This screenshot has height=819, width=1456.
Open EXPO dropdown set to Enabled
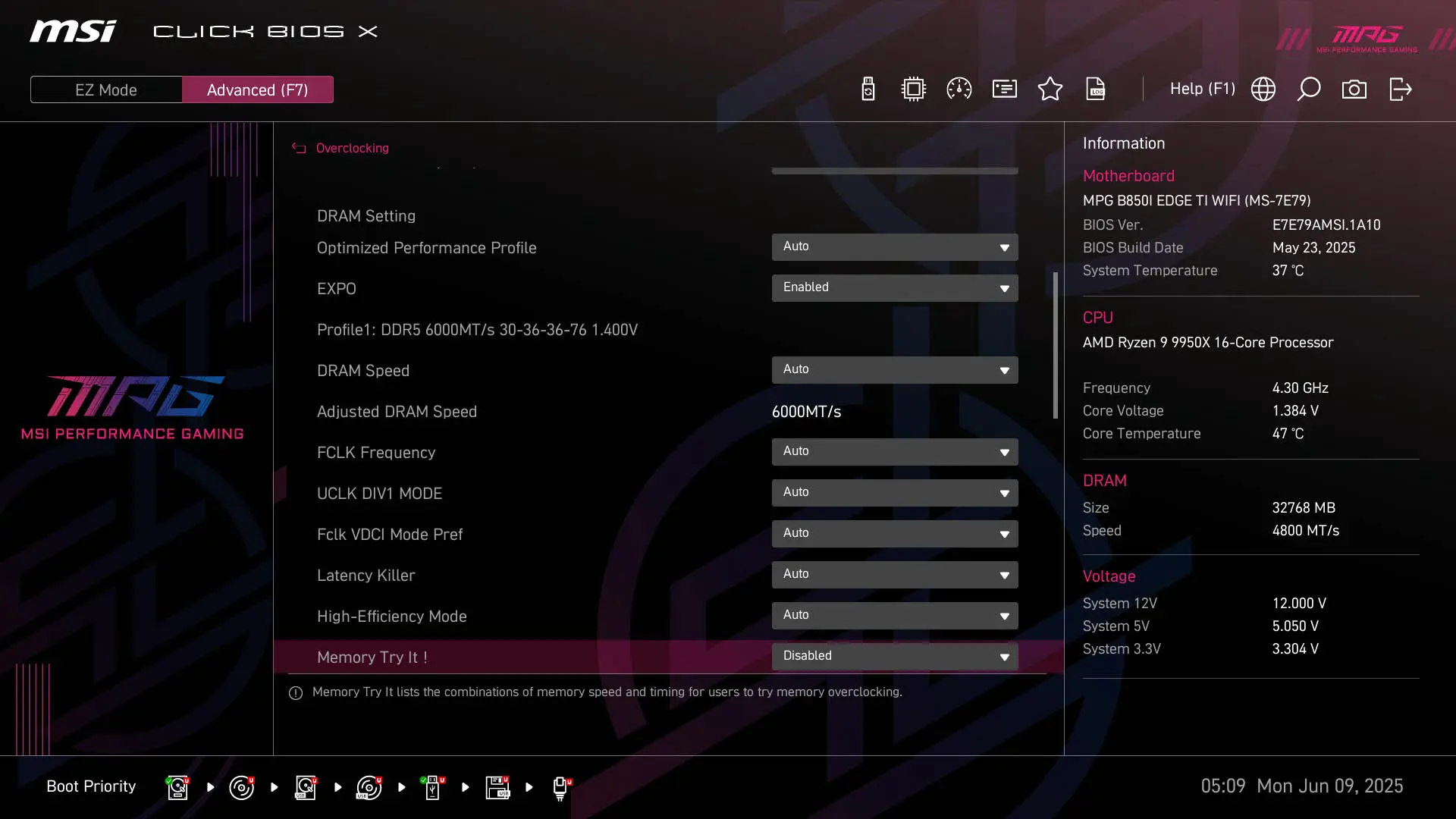(895, 288)
